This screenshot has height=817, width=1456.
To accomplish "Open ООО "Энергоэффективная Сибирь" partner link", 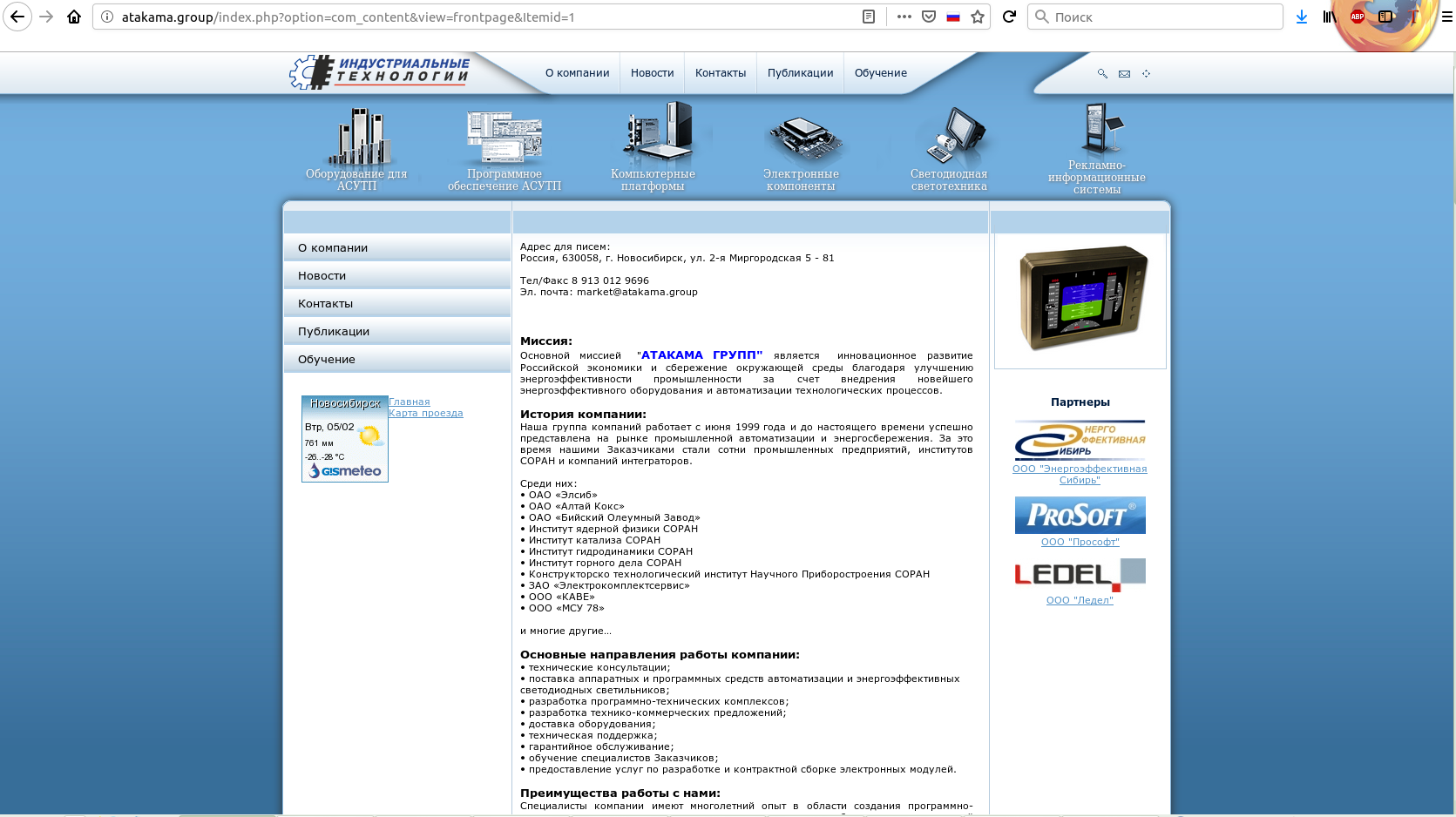I will coord(1080,475).
